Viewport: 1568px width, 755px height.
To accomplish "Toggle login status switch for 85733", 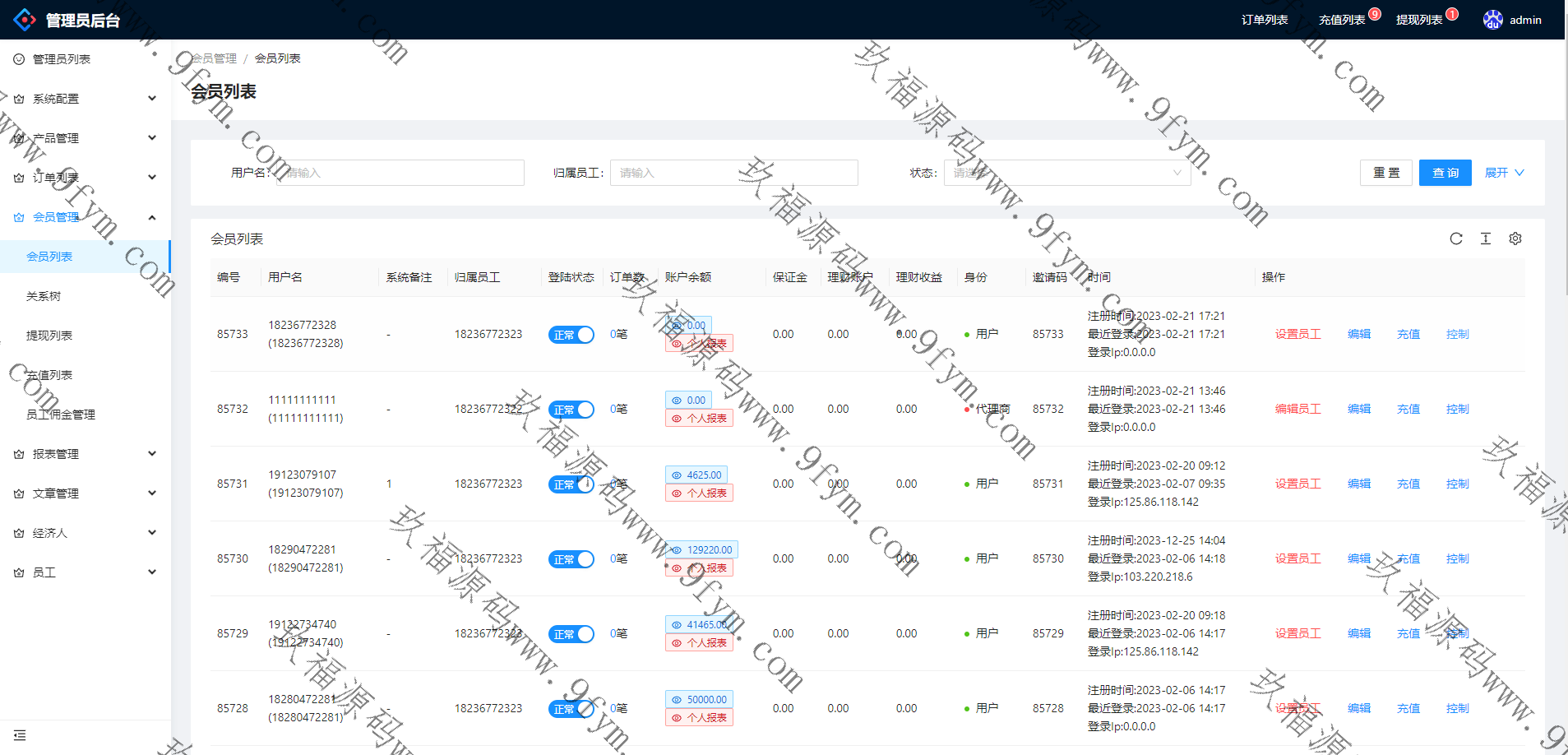I will click(x=571, y=335).
